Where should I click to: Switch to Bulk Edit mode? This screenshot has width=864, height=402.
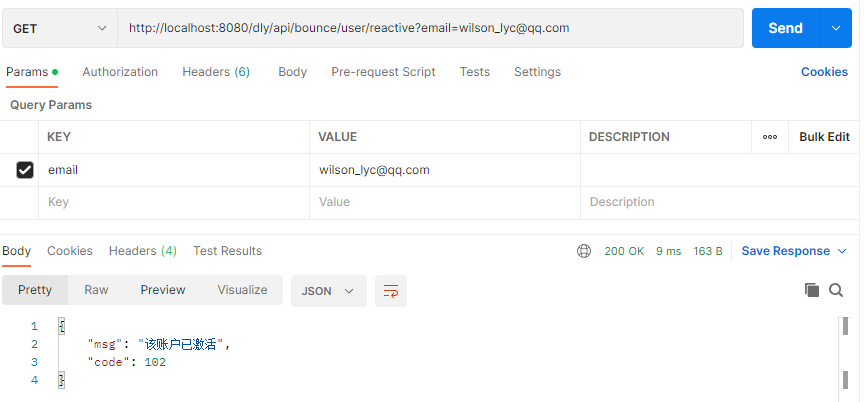(x=824, y=137)
